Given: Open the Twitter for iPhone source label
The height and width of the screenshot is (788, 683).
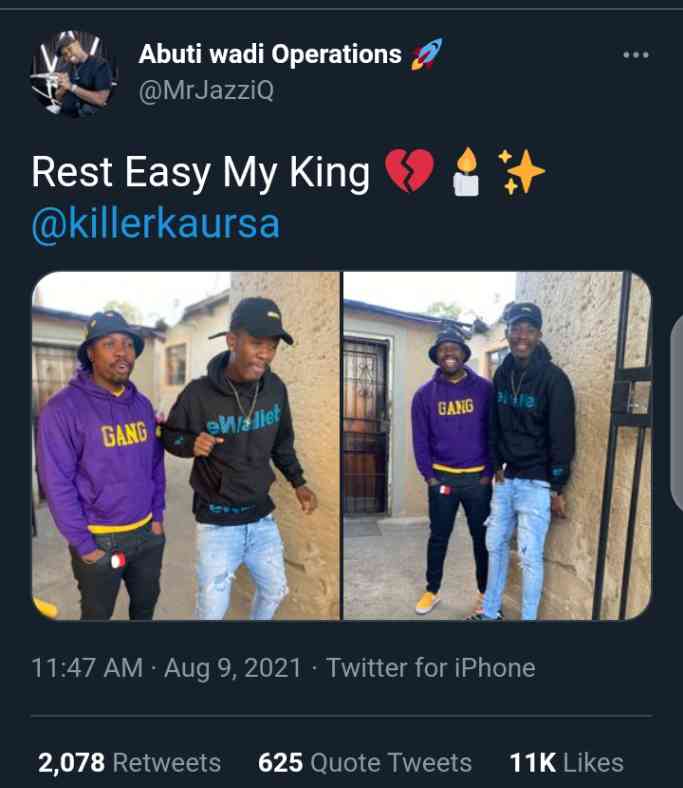Looking at the screenshot, I should pos(431,668).
